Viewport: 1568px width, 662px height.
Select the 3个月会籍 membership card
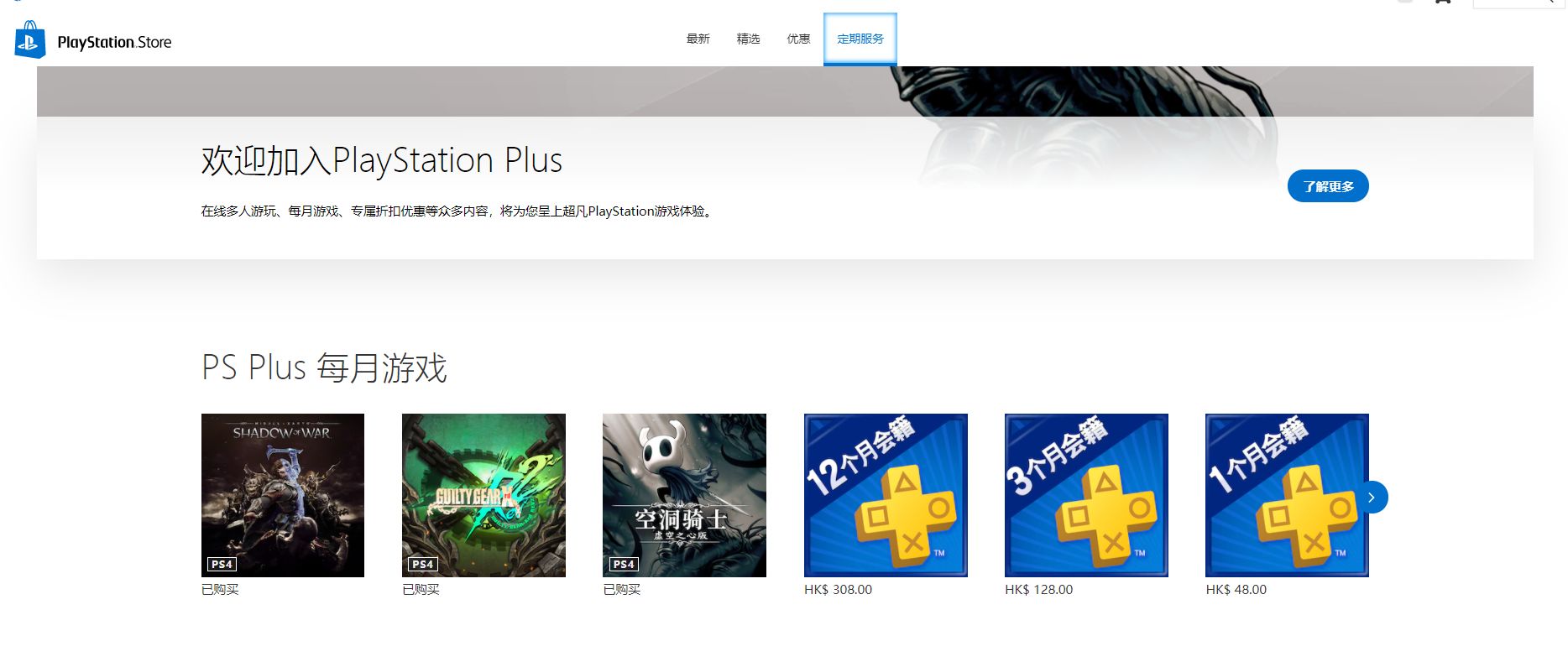point(1086,495)
